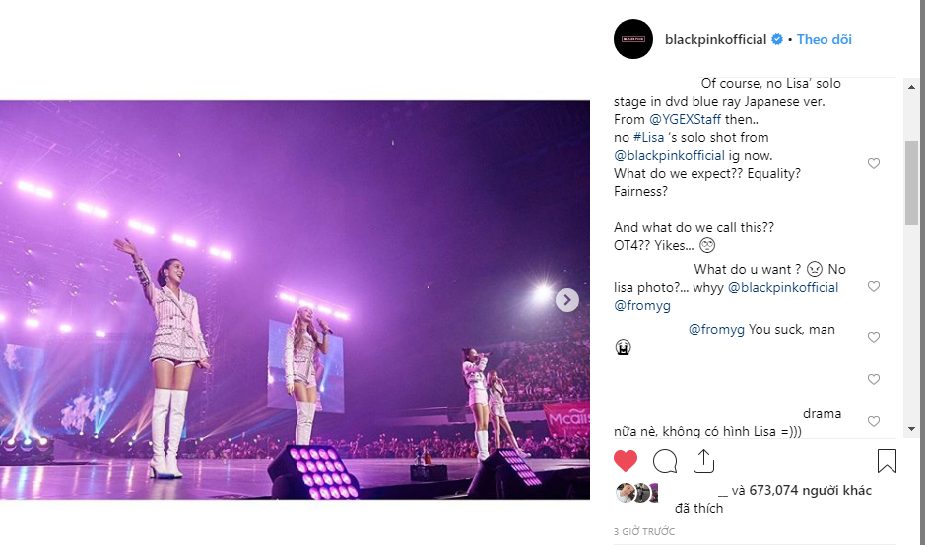This screenshot has height=545, width=925.
Task: Click the comment scrollbar thumb
Action: 911,182
